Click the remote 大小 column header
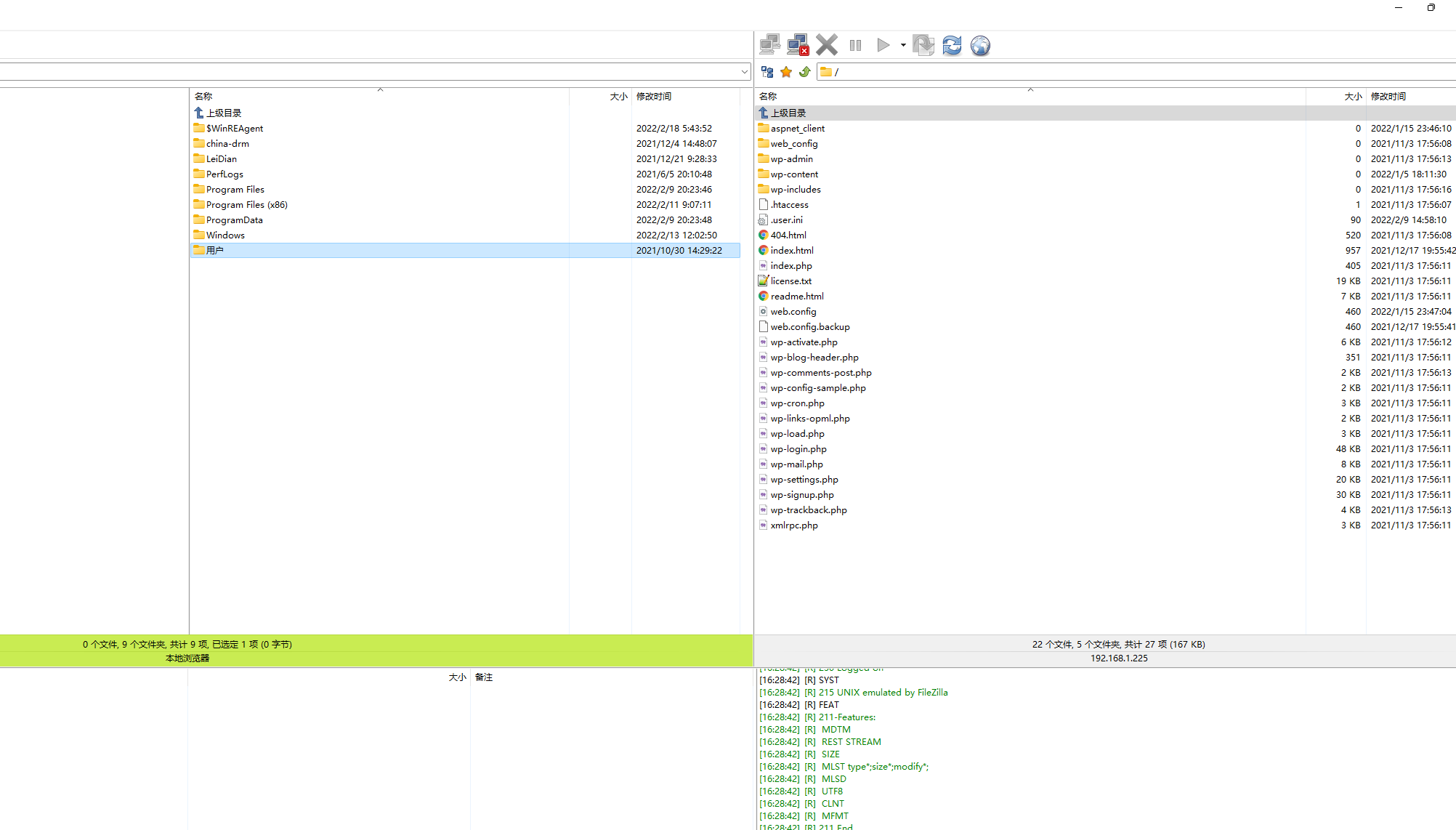 pos(1336,96)
